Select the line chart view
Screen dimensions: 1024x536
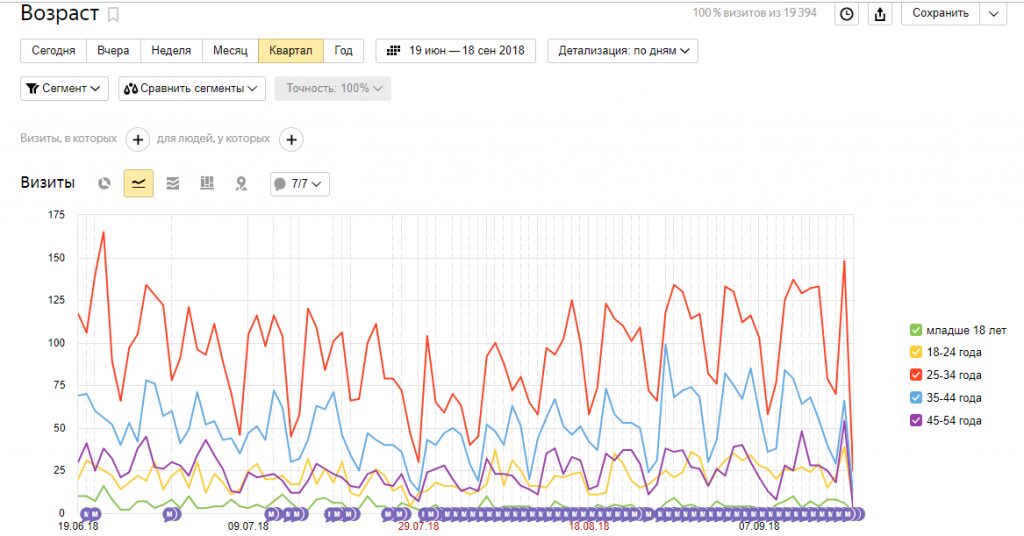(x=138, y=183)
